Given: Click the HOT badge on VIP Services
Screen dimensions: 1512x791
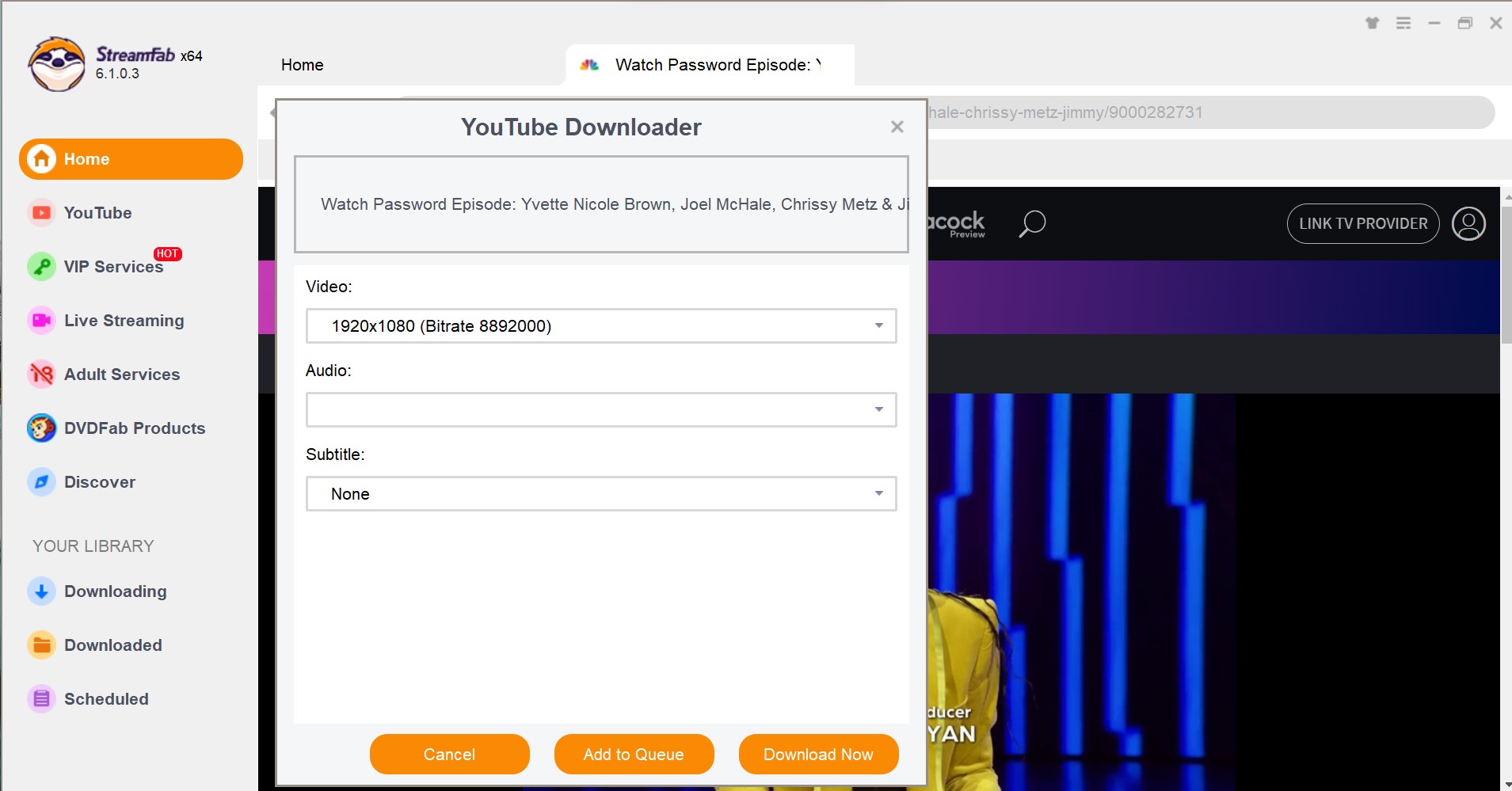Looking at the screenshot, I should click(167, 253).
